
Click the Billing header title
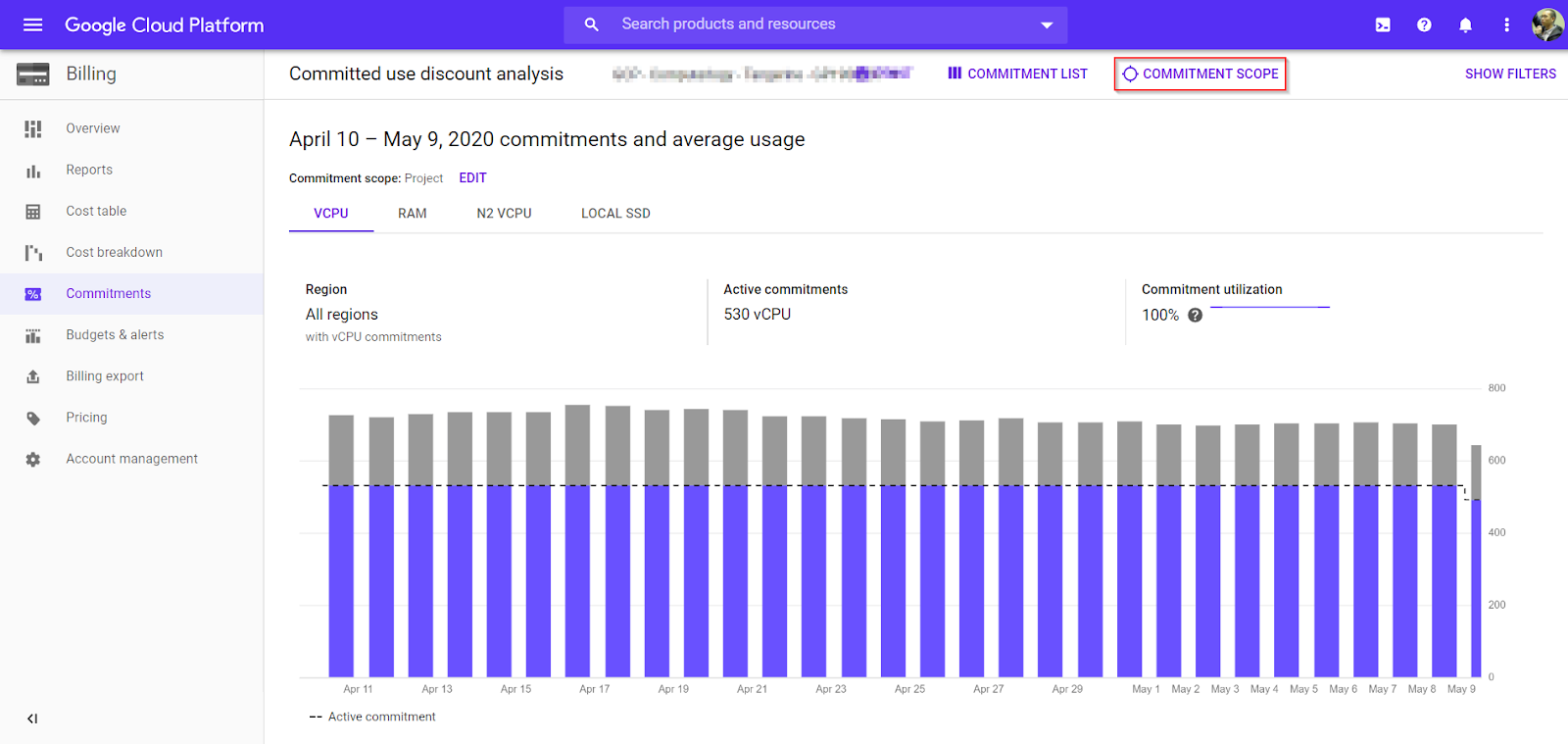coord(91,74)
